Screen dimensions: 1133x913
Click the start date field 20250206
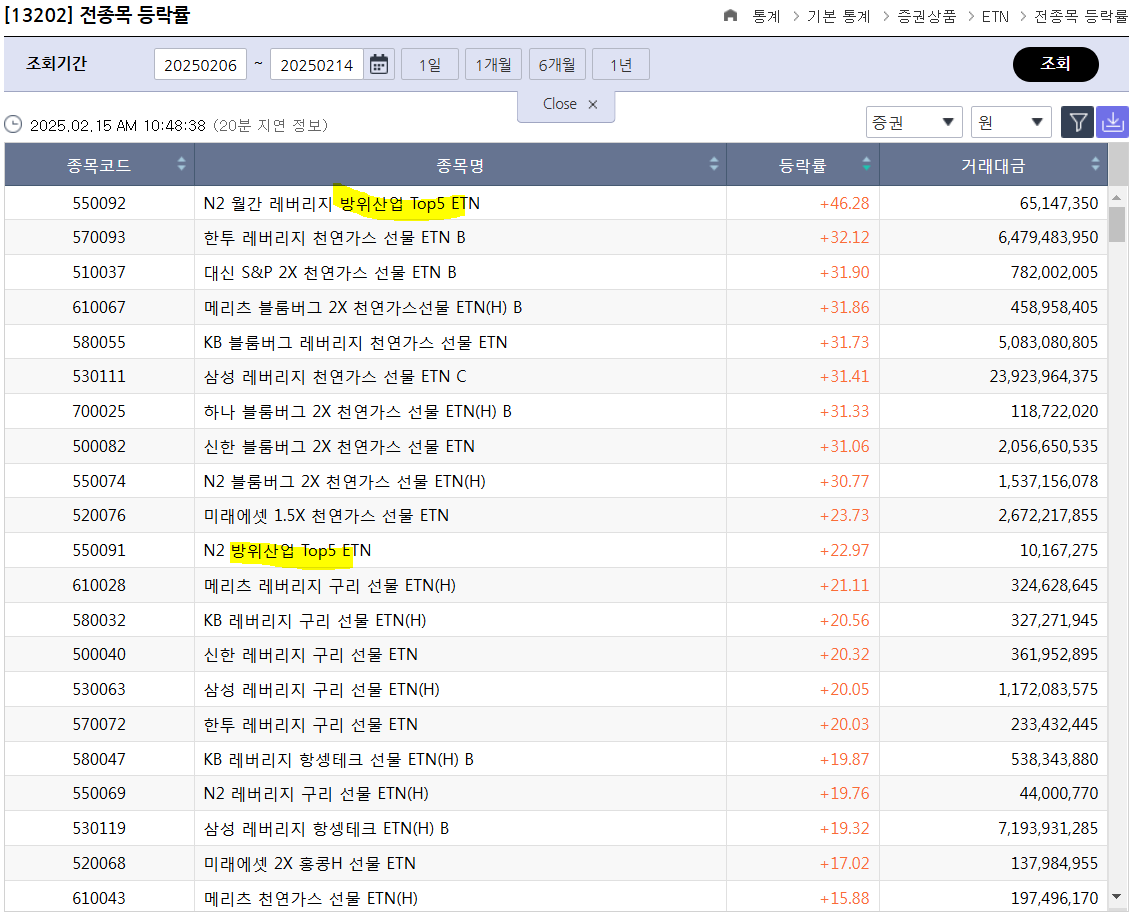pyautogui.click(x=201, y=65)
